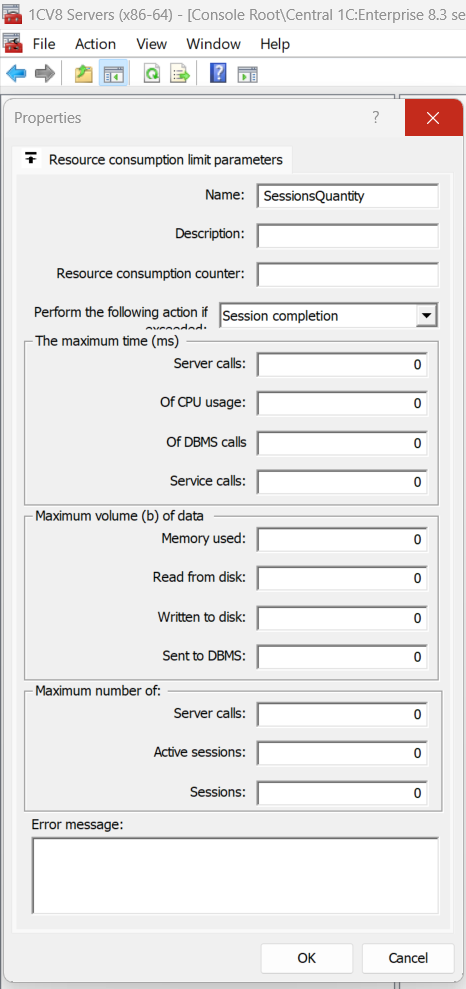466x989 pixels.
Task: Focus the Resource consumption counter field
Action: pos(347,274)
